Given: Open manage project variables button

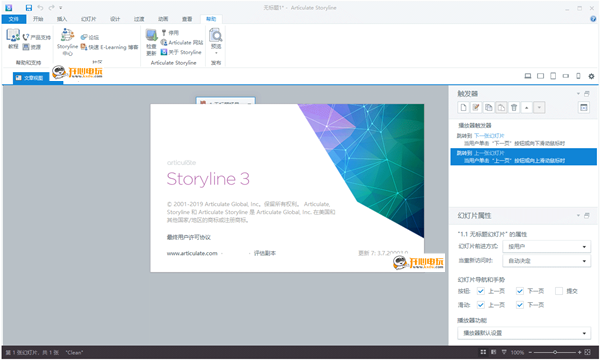Looking at the screenshot, I should click(x=584, y=108).
